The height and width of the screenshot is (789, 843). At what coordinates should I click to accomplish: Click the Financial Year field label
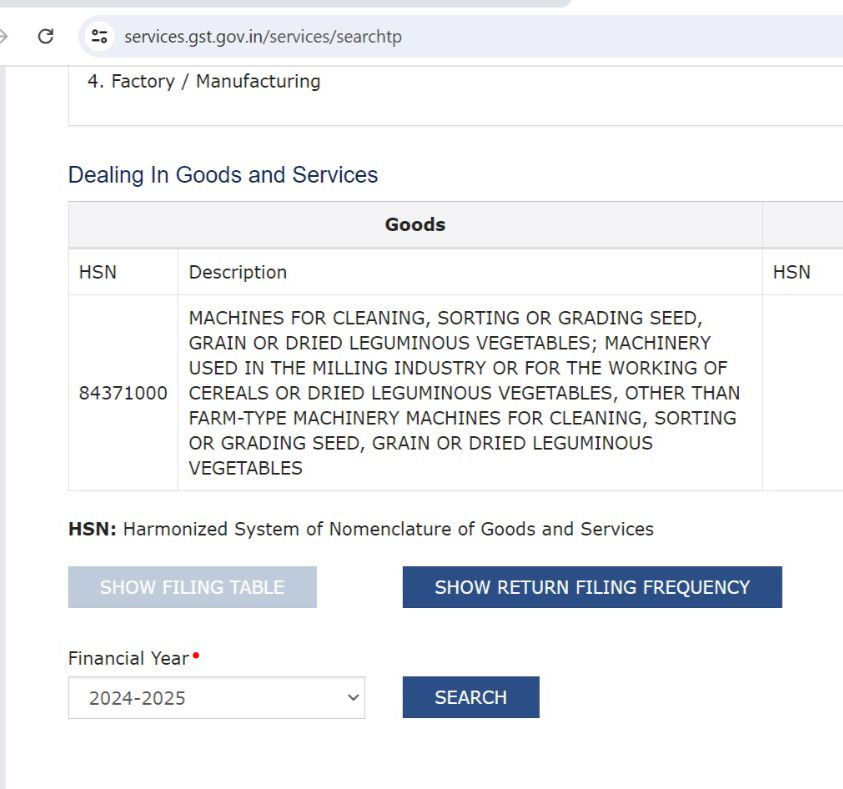128,658
